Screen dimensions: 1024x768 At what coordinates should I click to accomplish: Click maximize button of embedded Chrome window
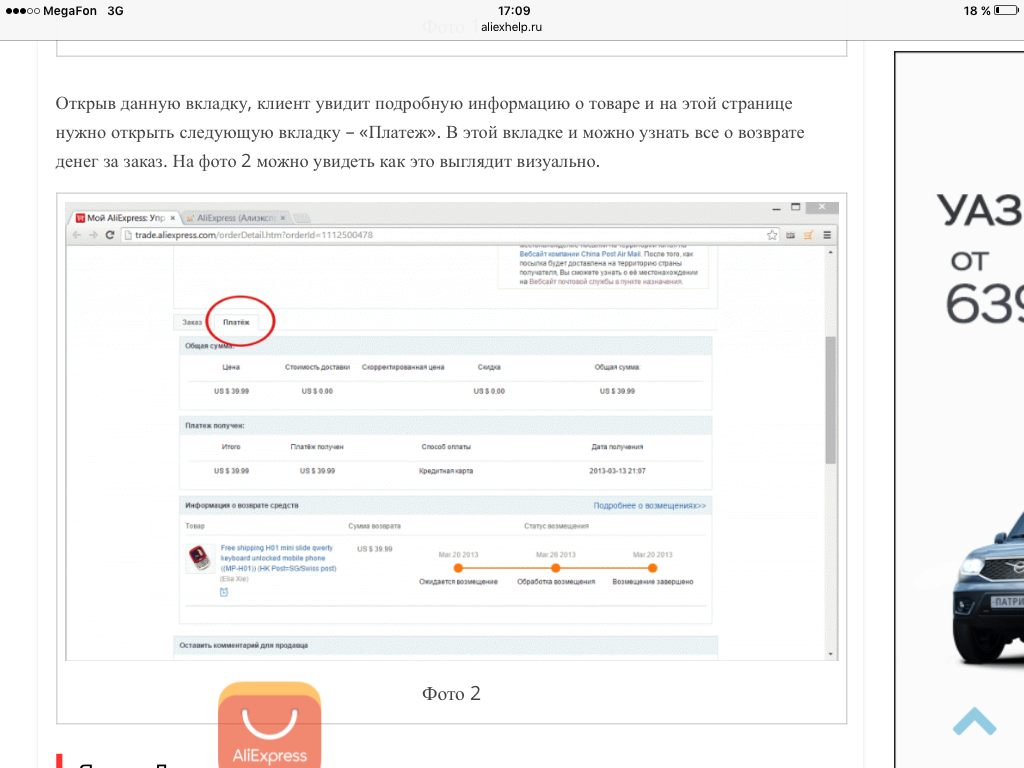pos(795,207)
